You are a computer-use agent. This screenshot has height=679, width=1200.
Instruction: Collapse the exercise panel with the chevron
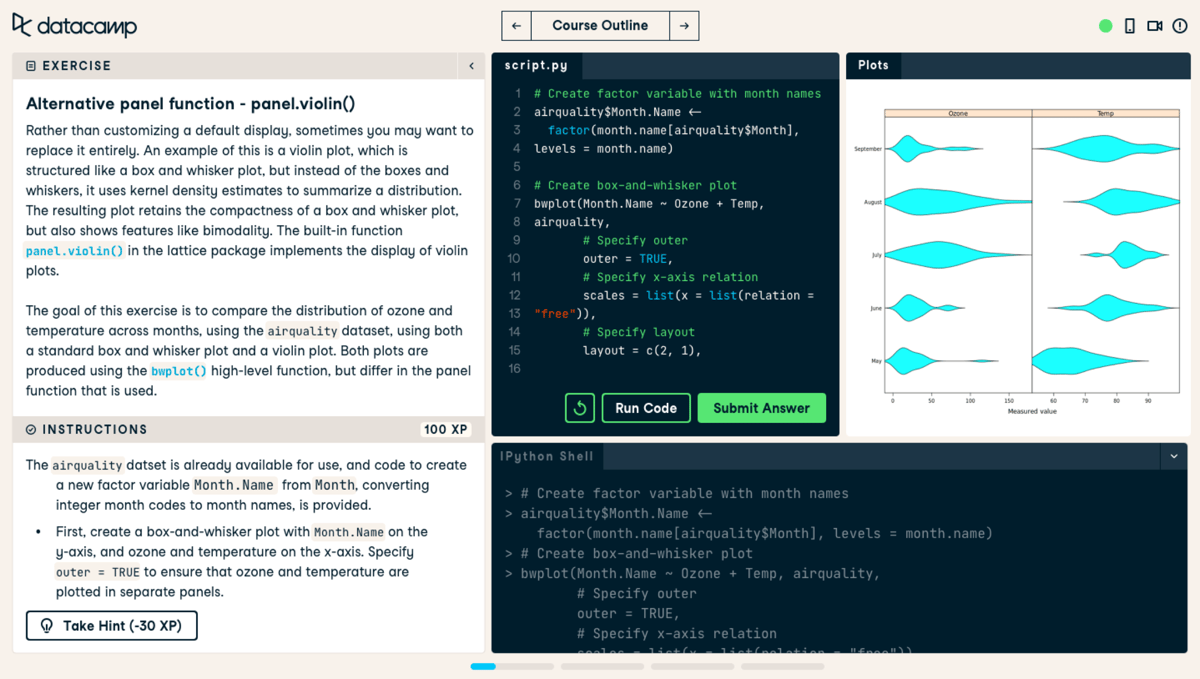point(470,64)
